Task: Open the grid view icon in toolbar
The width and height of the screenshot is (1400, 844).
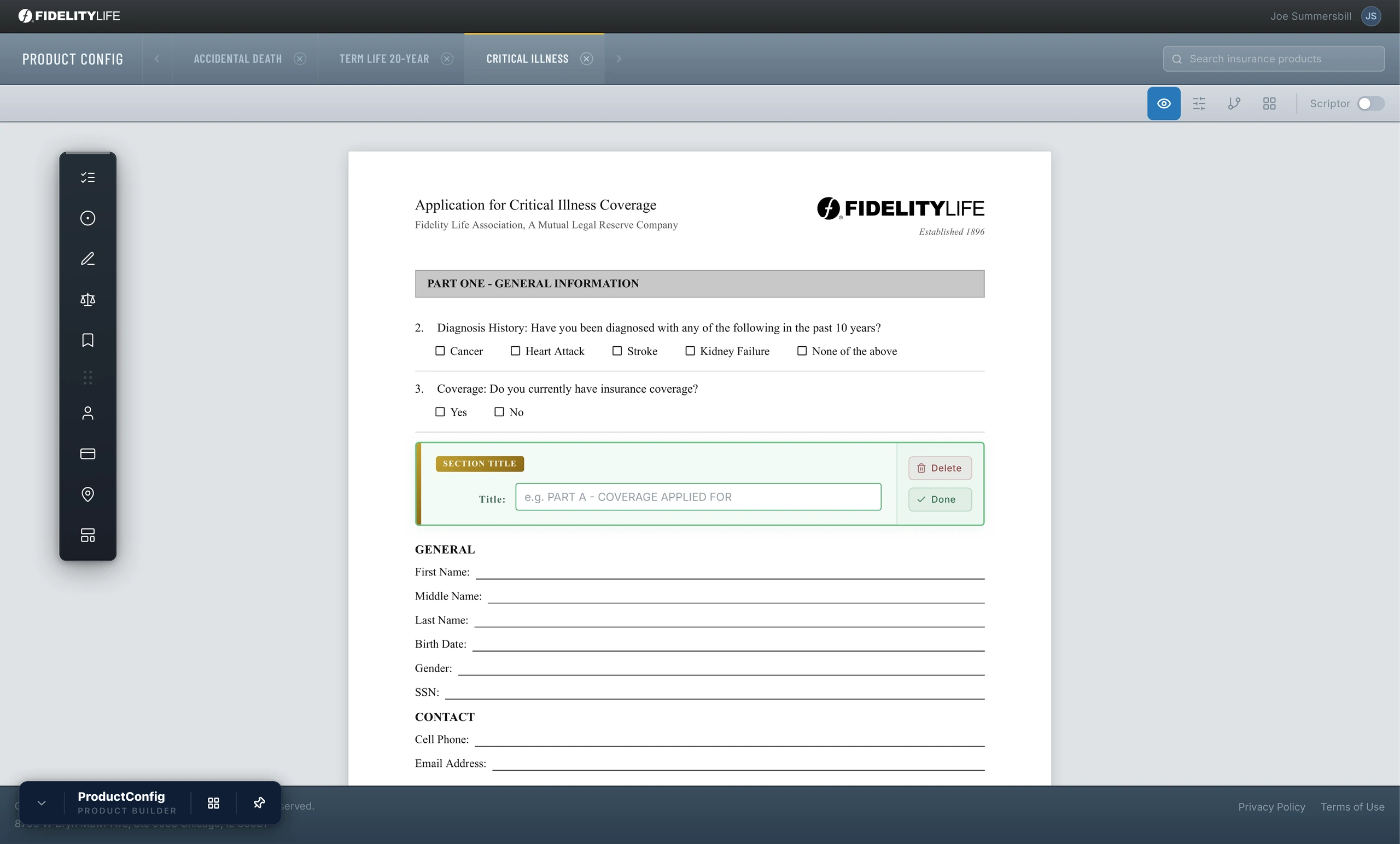Action: (1269, 103)
